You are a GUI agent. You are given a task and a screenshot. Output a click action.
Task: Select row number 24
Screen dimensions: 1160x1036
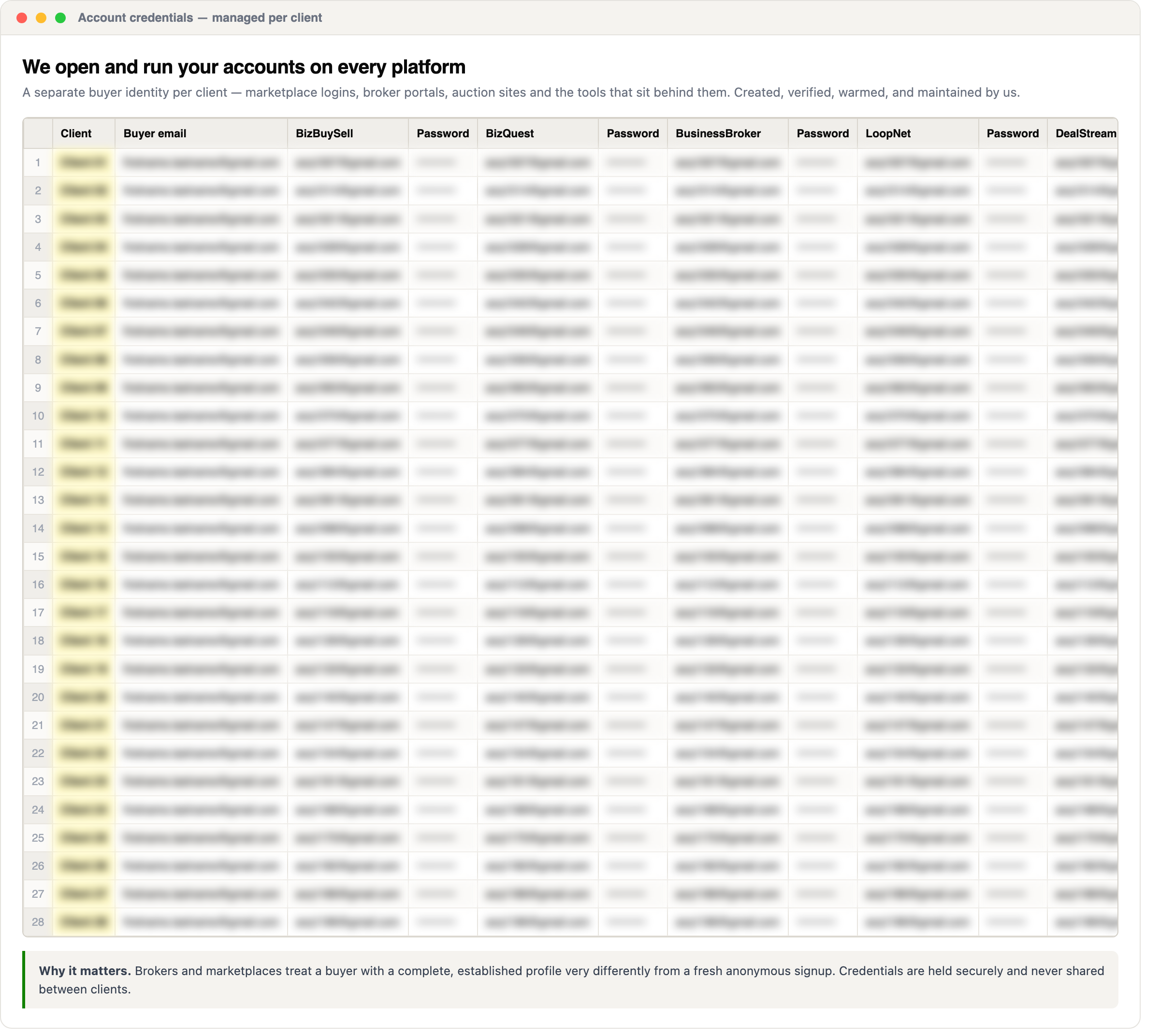point(38,809)
